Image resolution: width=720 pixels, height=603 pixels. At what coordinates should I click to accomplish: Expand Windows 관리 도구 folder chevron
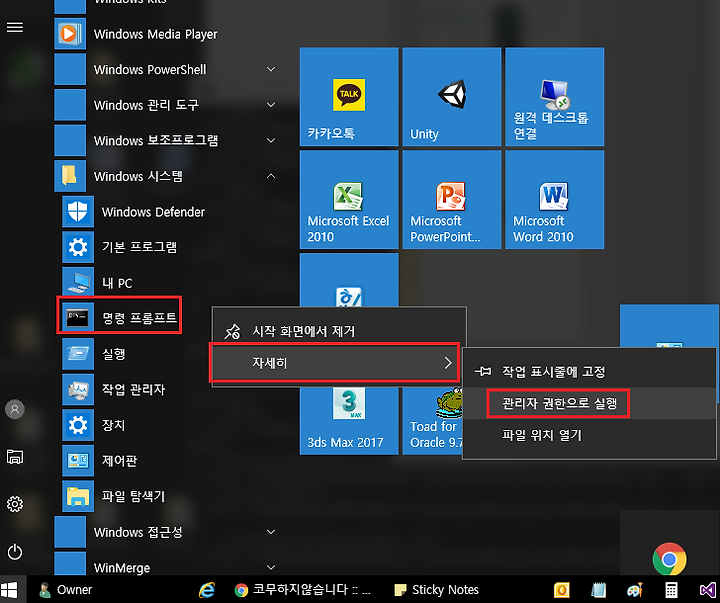[x=271, y=105]
